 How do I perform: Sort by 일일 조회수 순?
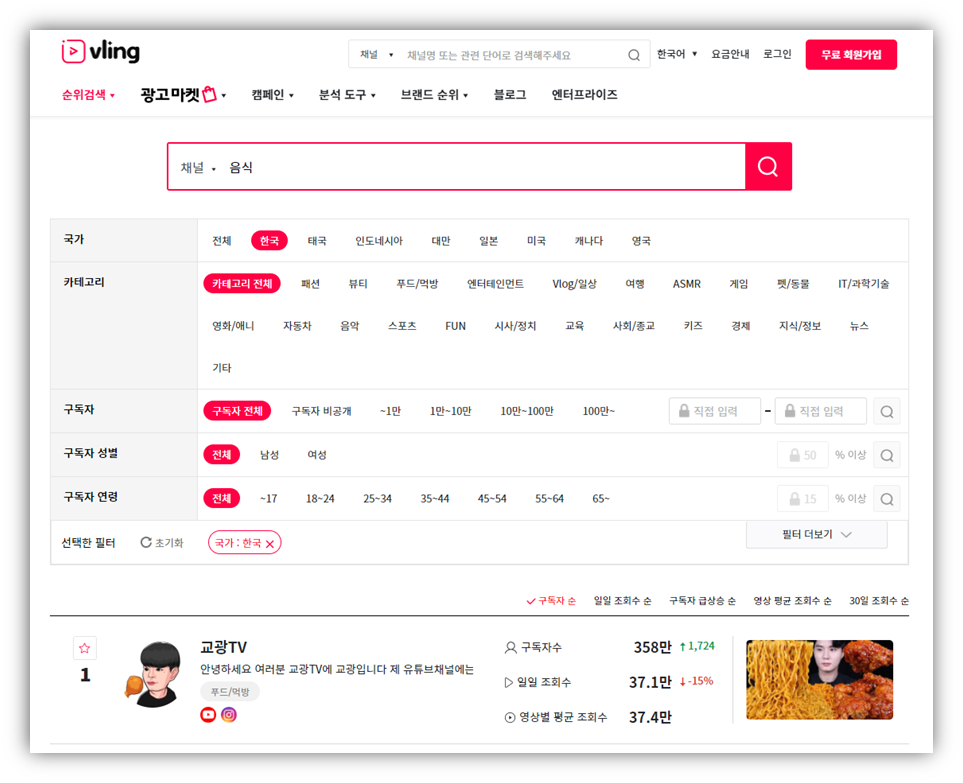click(622, 601)
